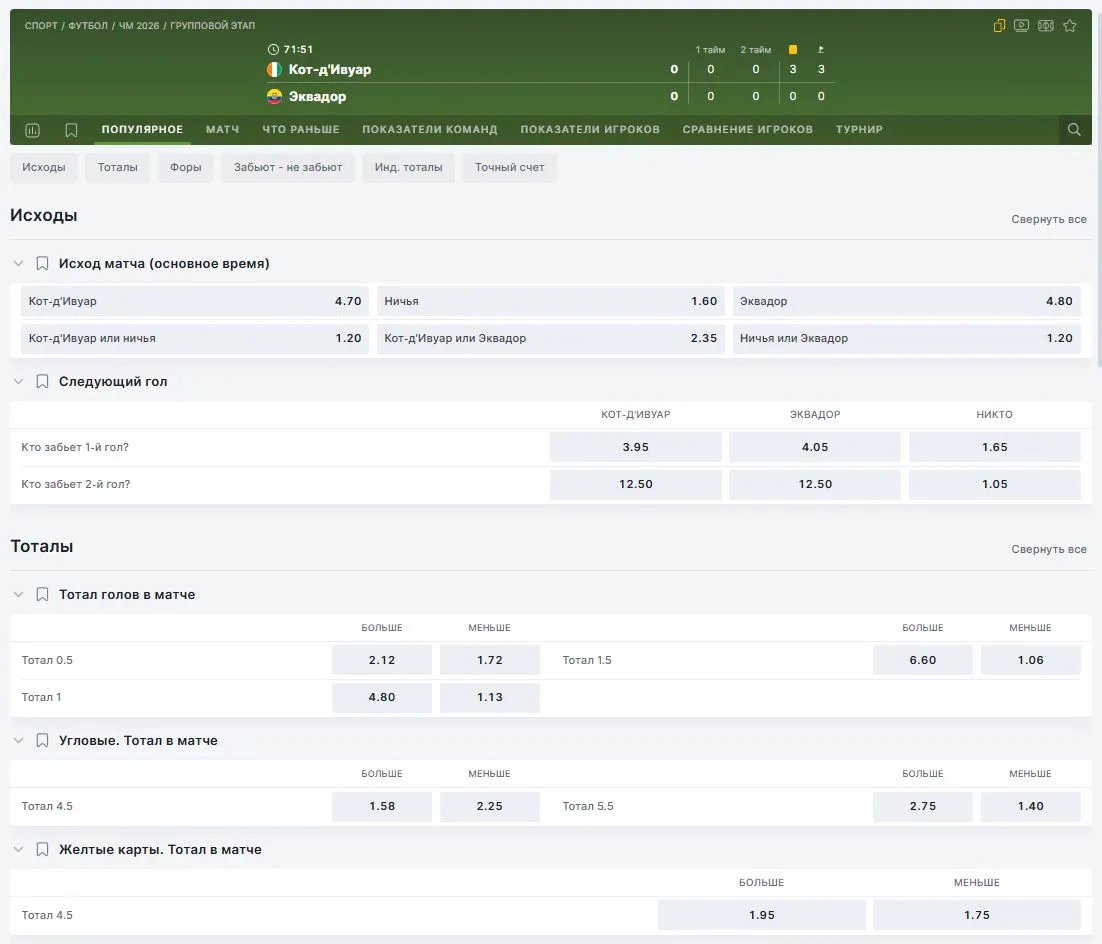
Task: Open the statistics chart icon
Action: point(32,130)
